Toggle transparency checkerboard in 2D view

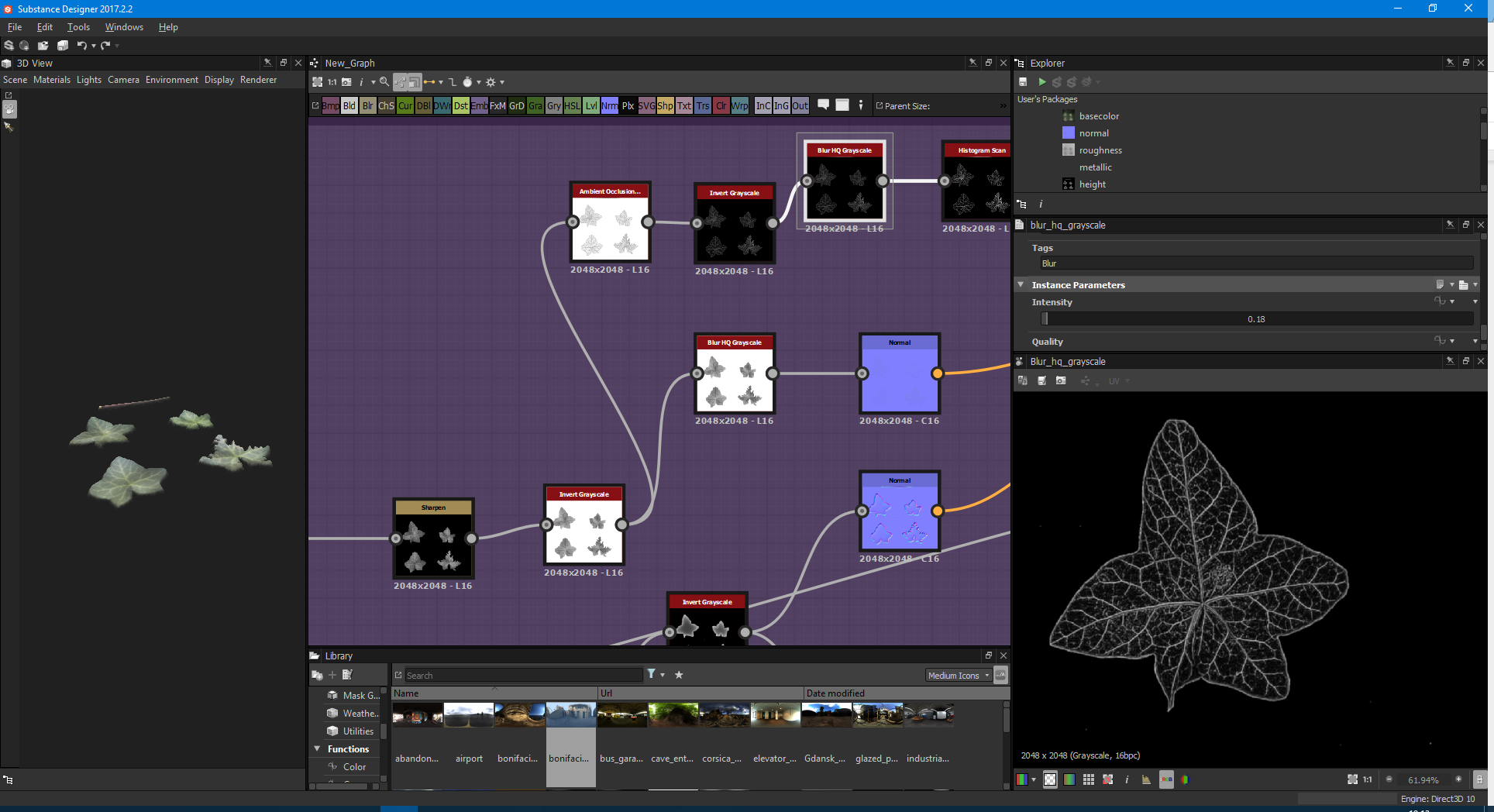(x=1050, y=779)
